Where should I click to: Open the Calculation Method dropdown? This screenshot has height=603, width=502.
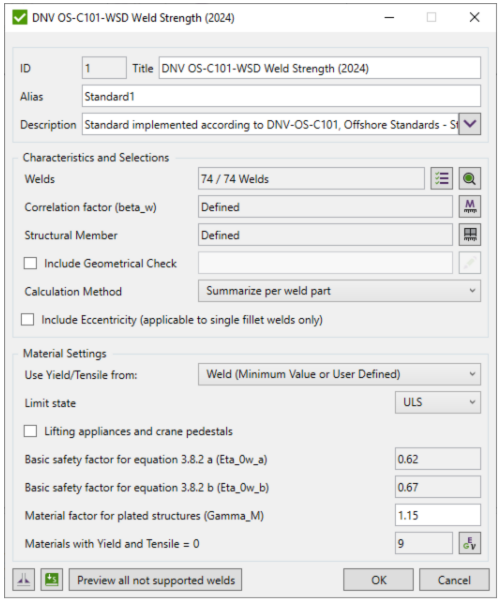tap(339, 291)
